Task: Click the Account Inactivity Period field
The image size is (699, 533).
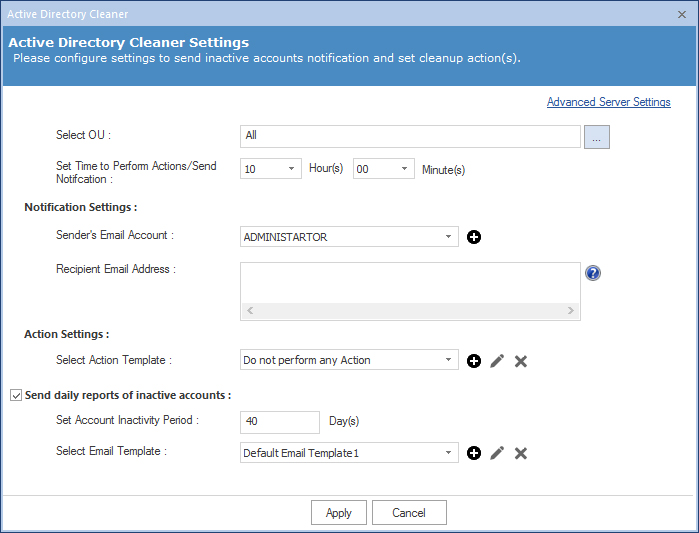Action: (280, 422)
